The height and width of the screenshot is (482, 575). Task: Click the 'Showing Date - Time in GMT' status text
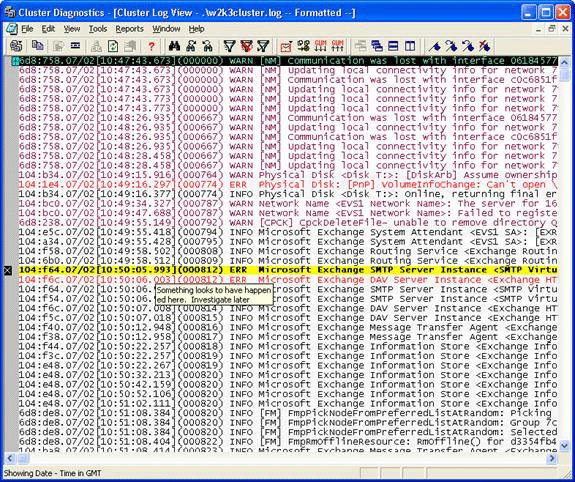point(52,473)
